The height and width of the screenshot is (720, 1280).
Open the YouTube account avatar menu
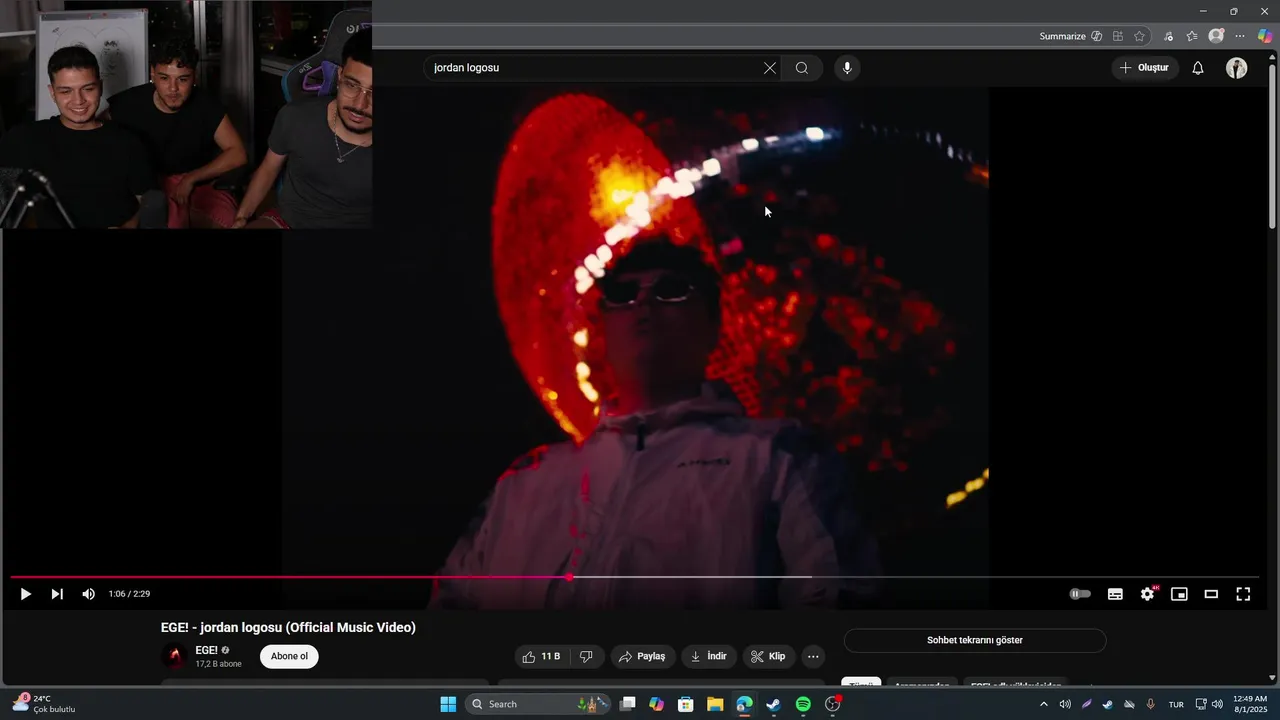tap(1237, 68)
